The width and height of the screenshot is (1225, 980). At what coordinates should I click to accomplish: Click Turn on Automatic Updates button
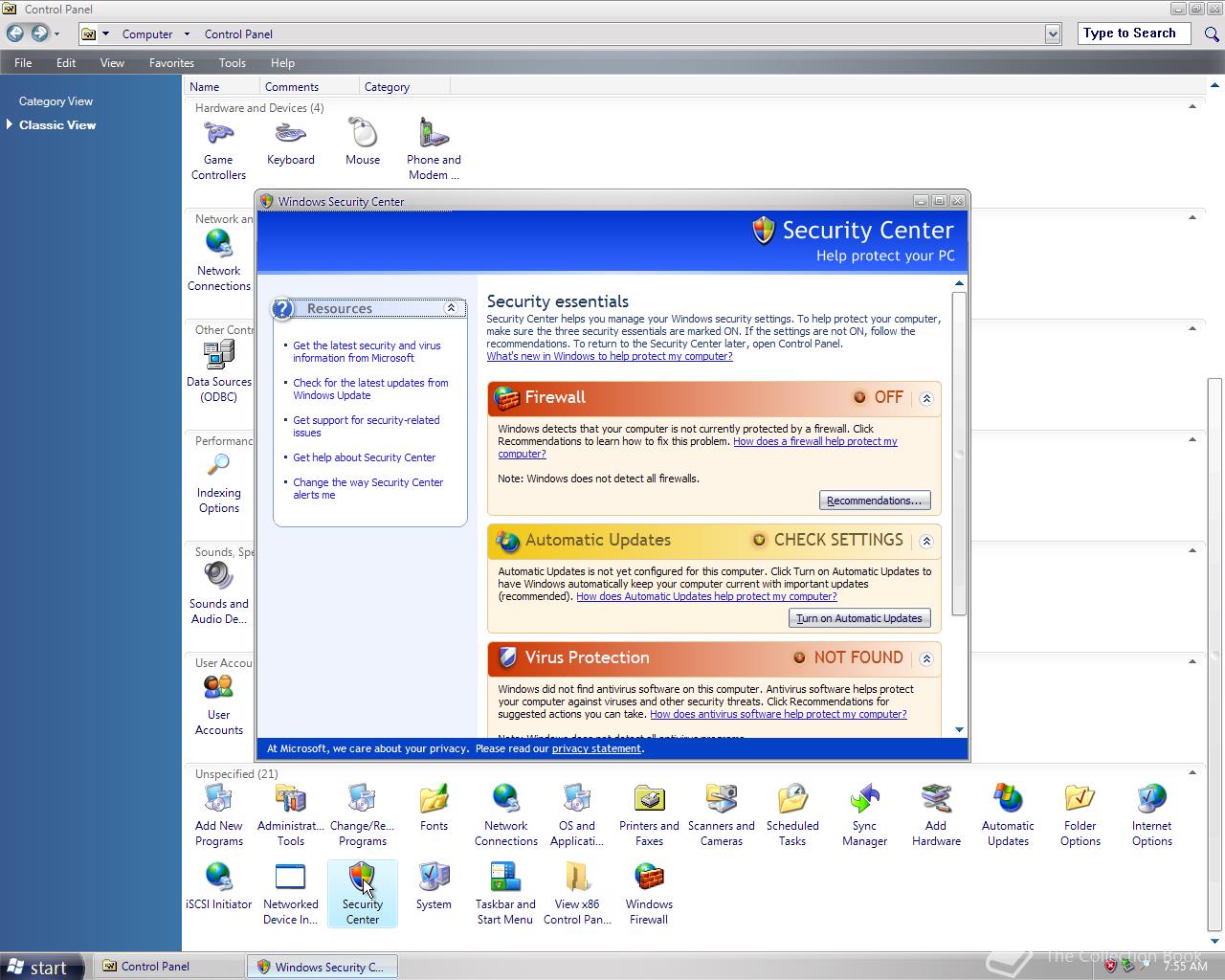point(859,618)
